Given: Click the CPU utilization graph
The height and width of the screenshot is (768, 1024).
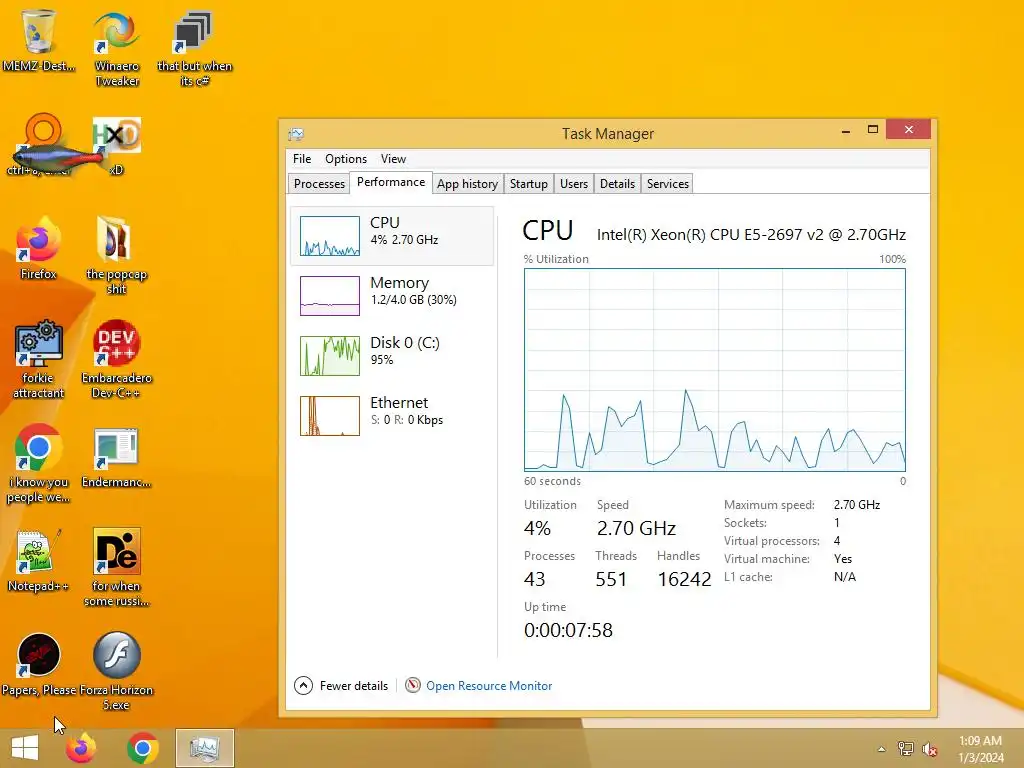Looking at the screenshot, I should pos(714,370).
